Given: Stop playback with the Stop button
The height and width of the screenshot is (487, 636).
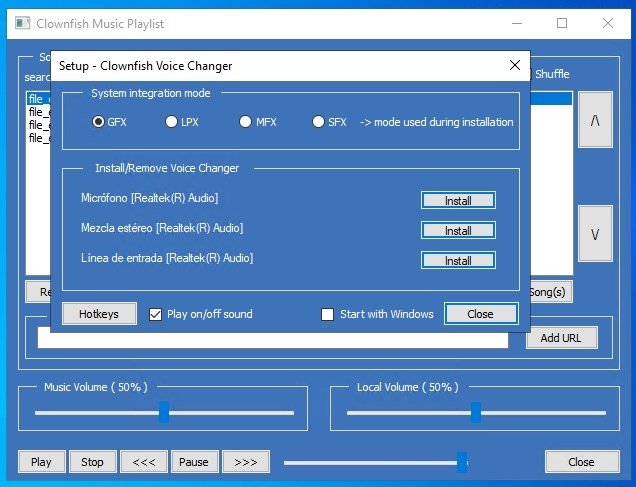Looking at the screenshot, I should (92, 462).
